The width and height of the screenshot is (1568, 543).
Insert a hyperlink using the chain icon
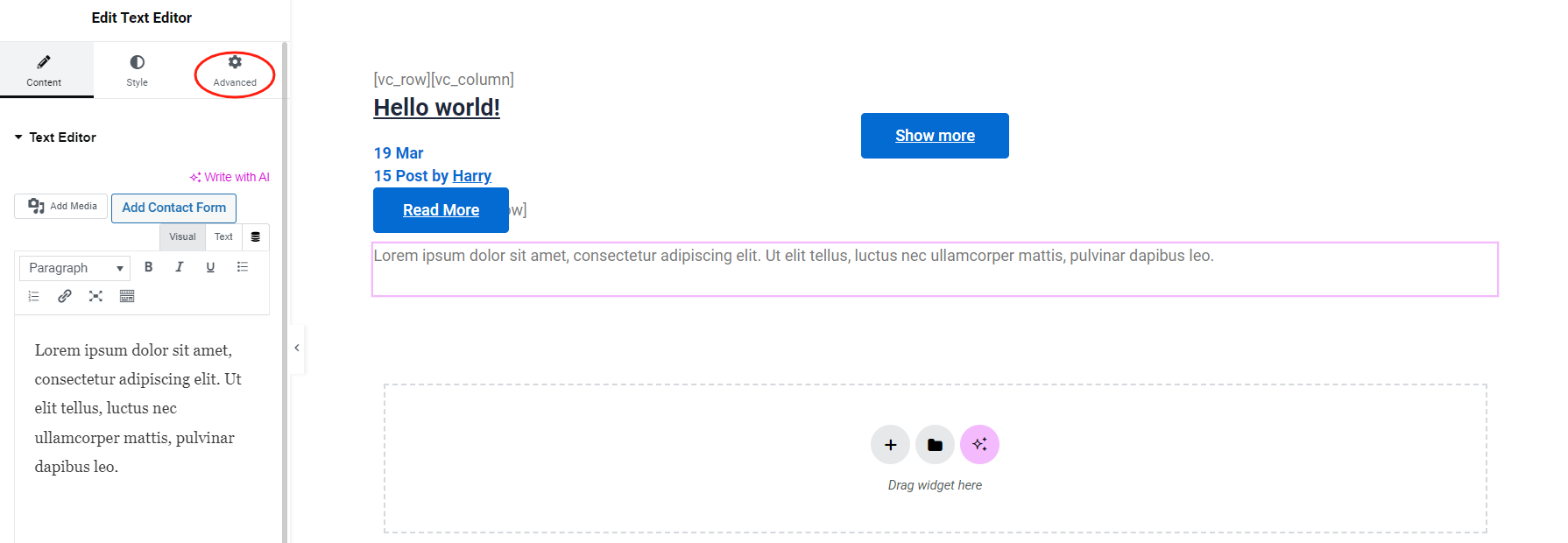[x=64, y=296]
